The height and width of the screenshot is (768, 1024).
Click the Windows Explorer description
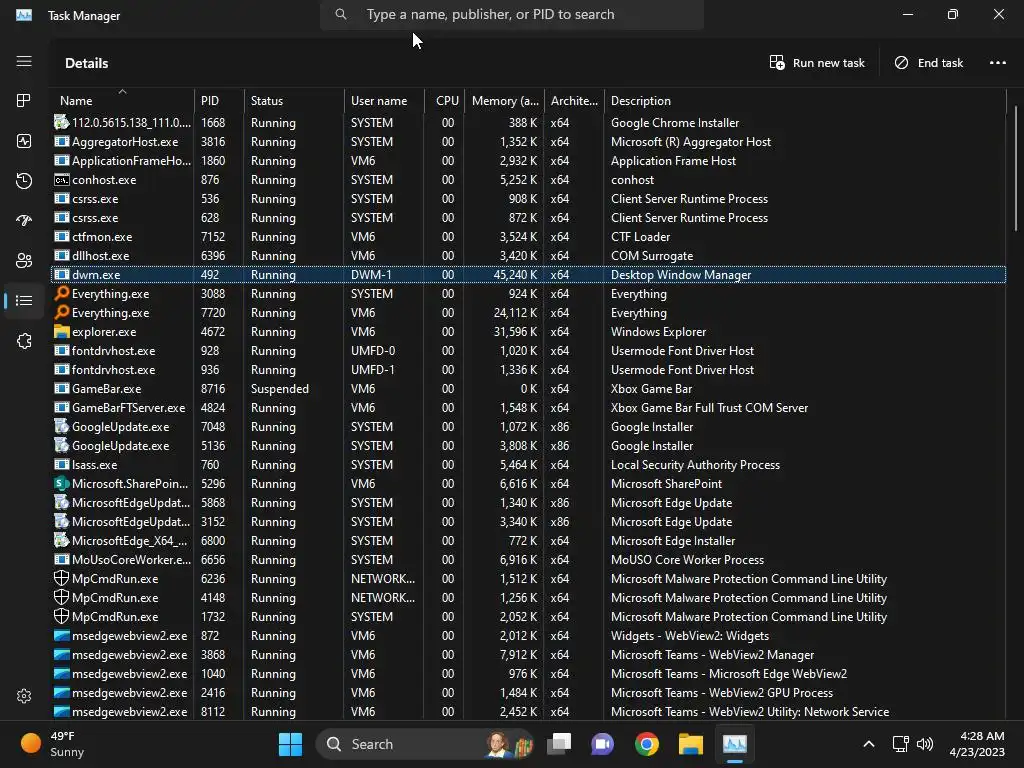tap(658, 332)
